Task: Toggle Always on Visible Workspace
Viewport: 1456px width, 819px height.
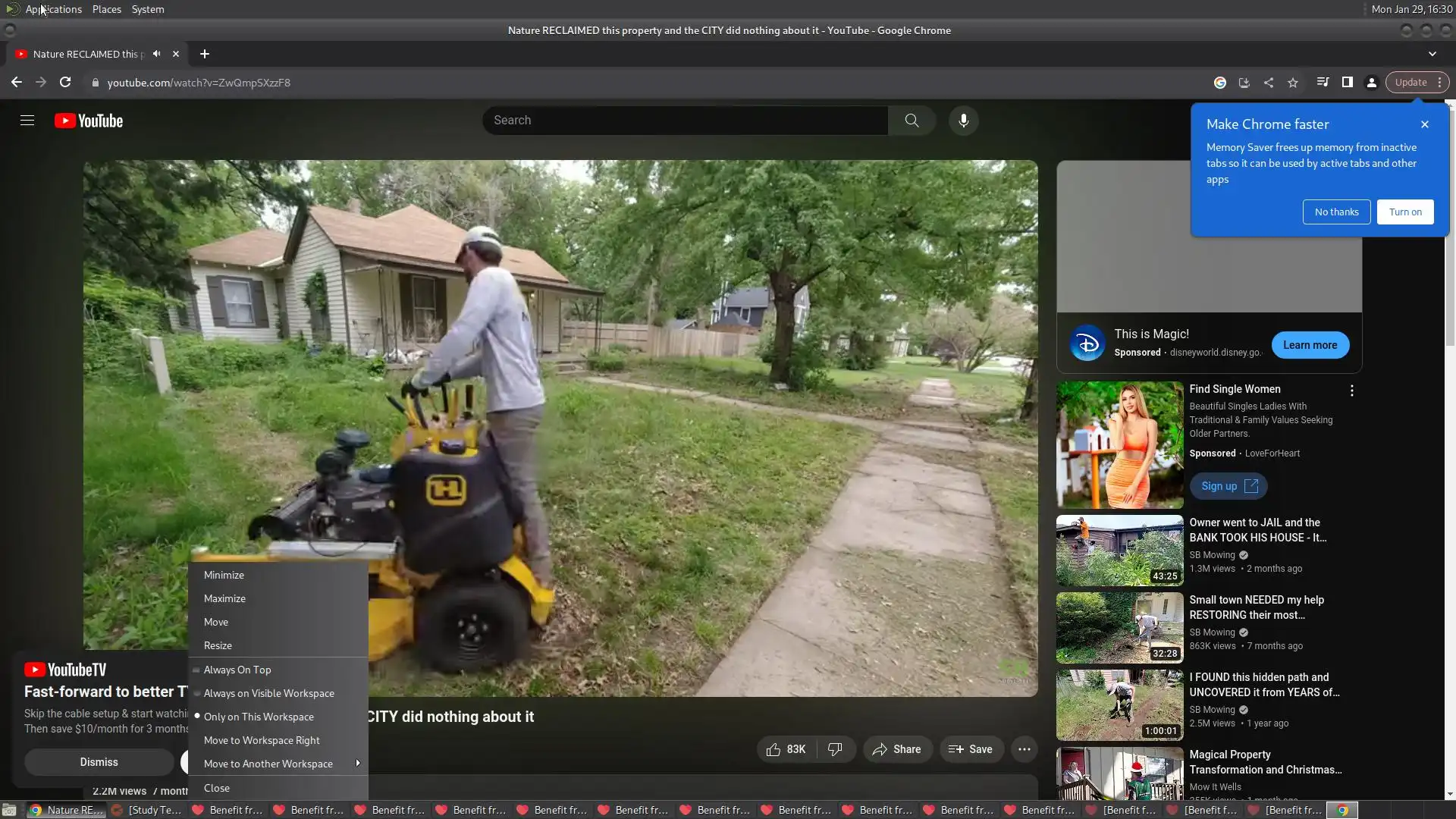Action: point(268,693)
